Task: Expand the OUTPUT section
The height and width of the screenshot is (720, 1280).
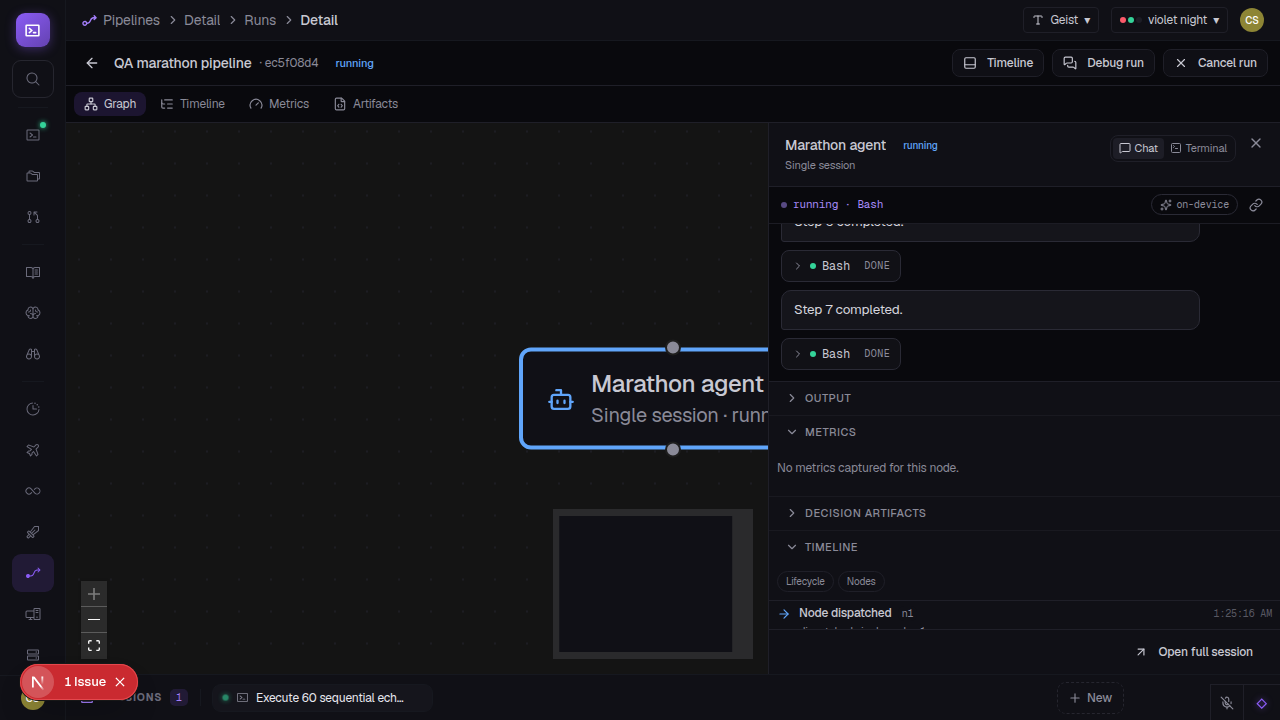Action: (1024, 398)
